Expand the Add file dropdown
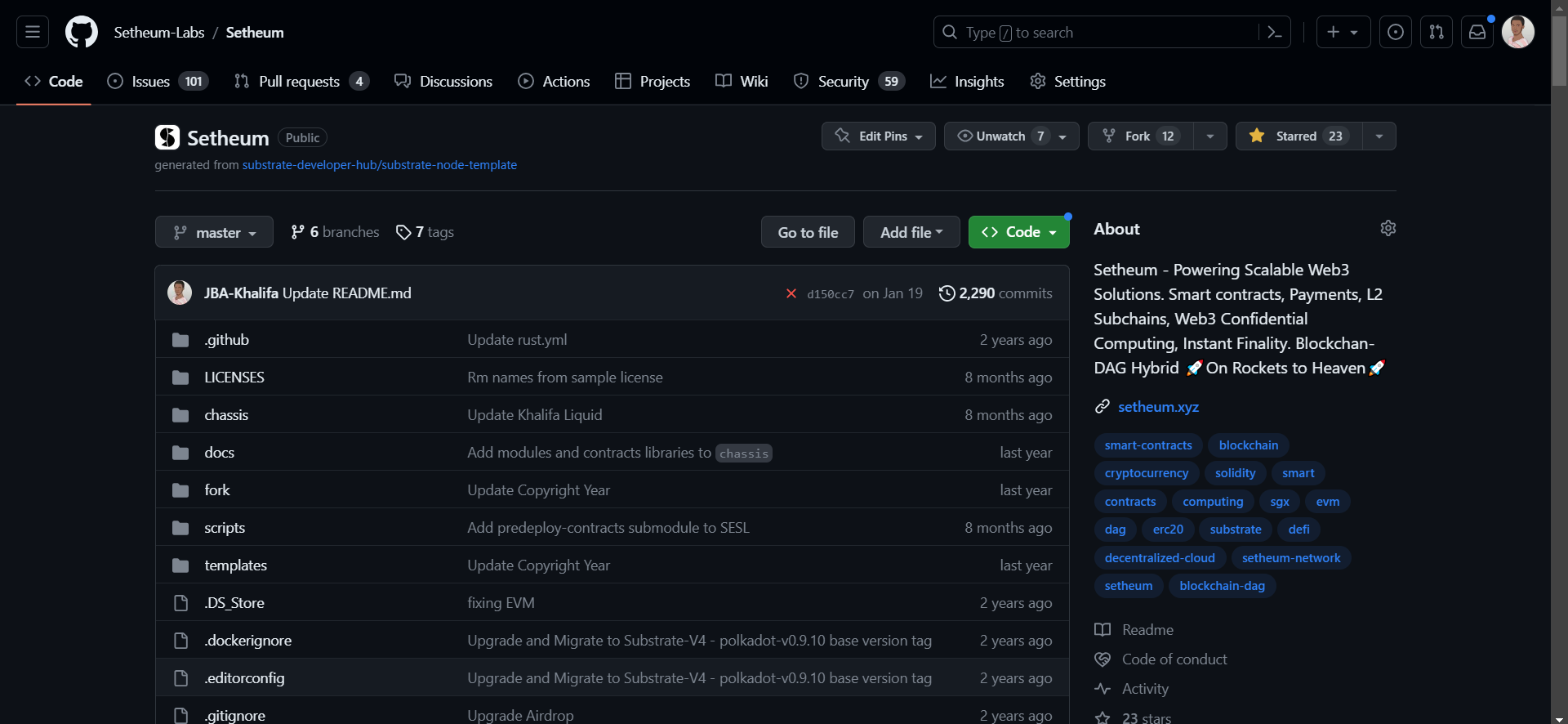This screenshot has width=1568, height=724. (911, 232)
